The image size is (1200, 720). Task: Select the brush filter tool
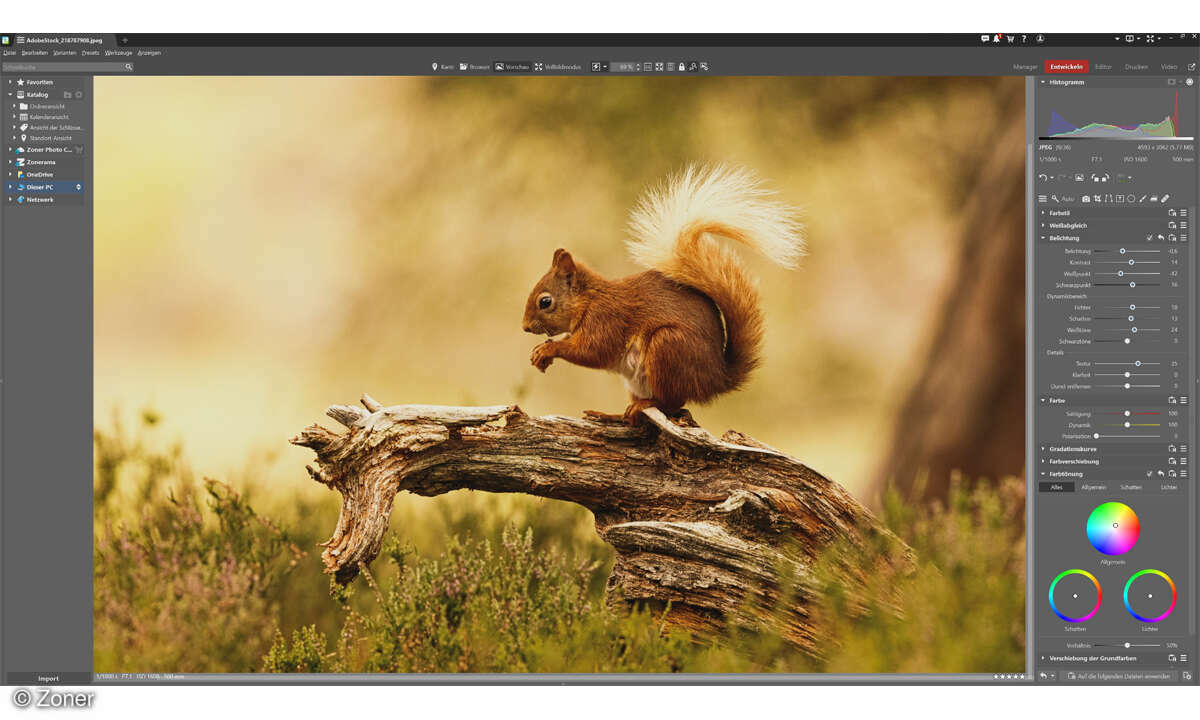1142,199
